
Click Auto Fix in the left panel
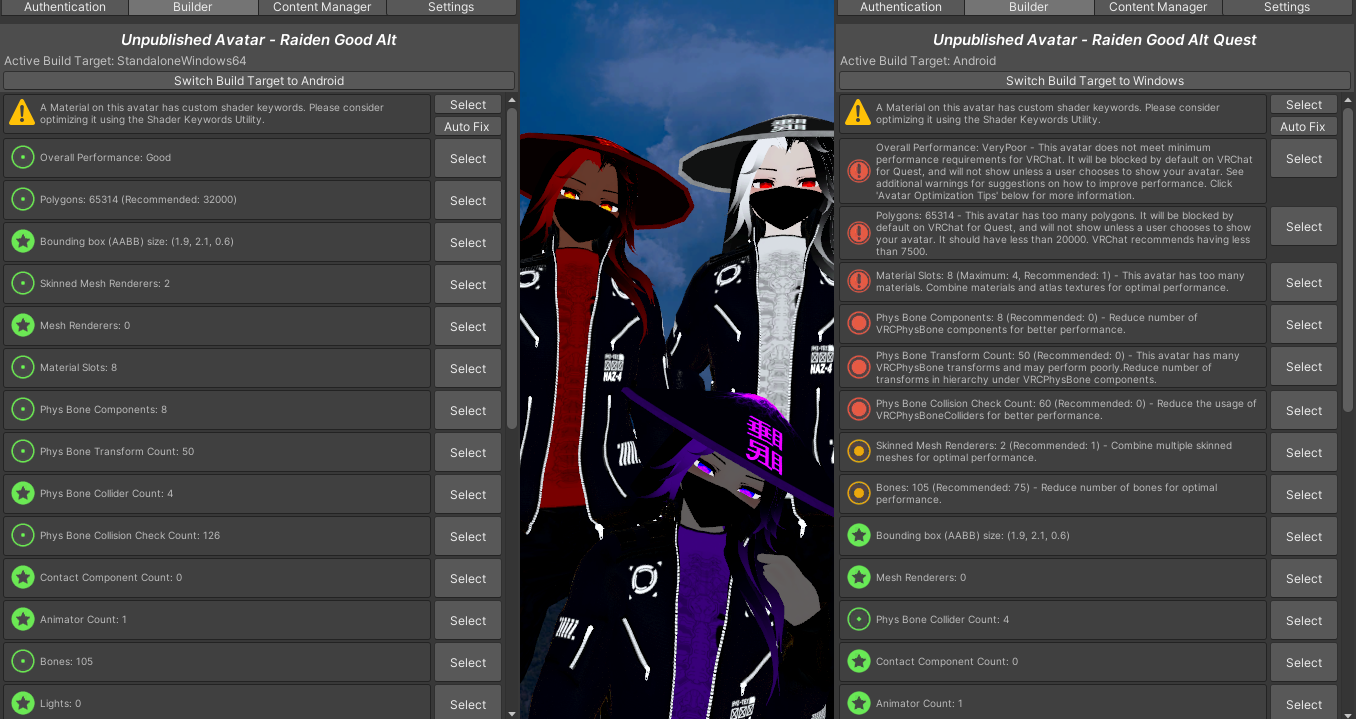[x=467, y=126]
